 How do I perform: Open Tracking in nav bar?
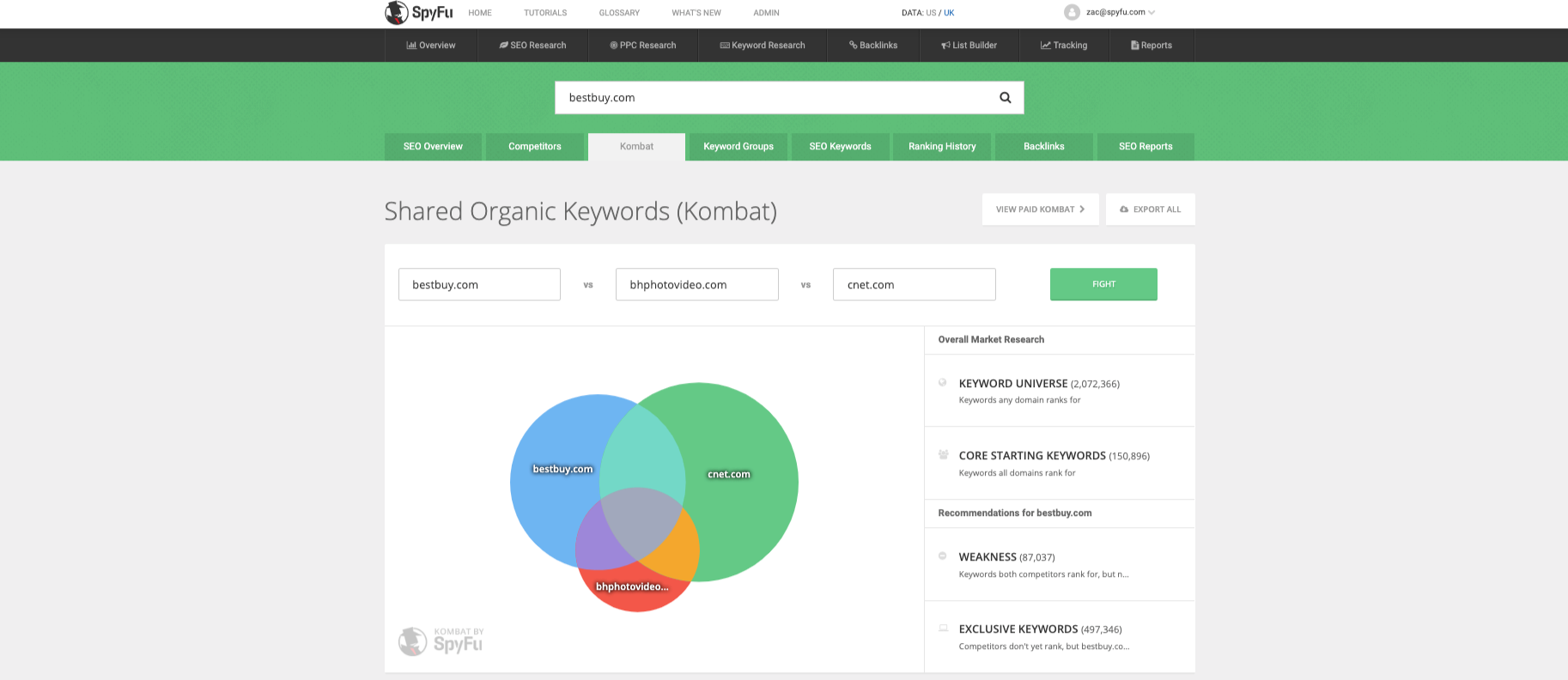(x=1064, y=46)
